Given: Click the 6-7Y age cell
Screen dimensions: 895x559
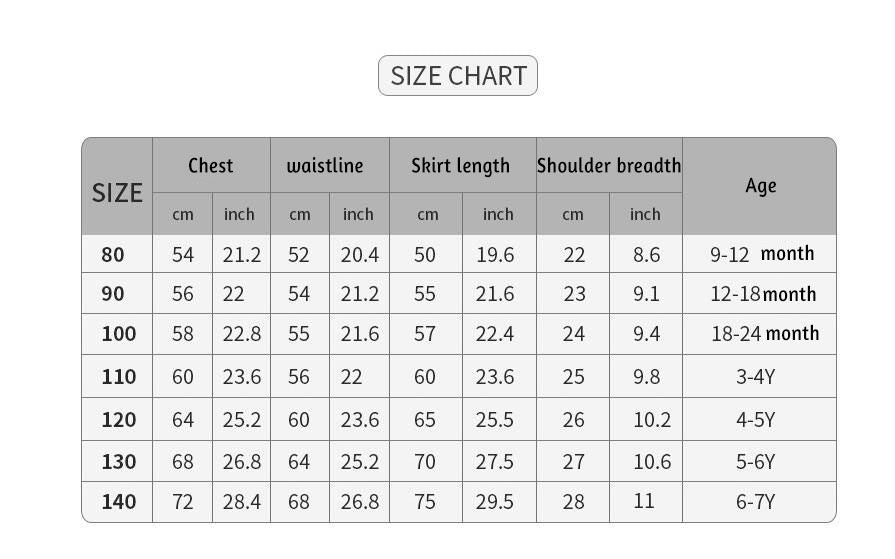Looking at the screenshot, I should (755, 502).
